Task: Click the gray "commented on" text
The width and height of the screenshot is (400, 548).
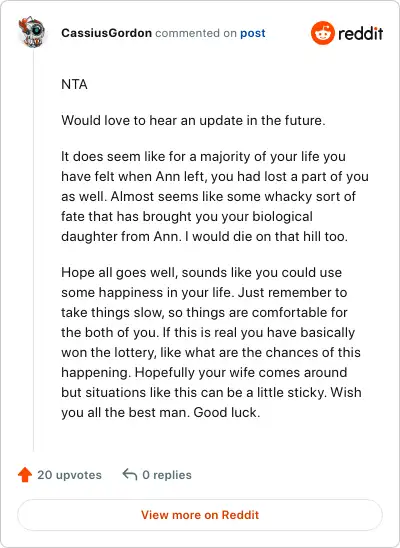Action: pos(196,33)
